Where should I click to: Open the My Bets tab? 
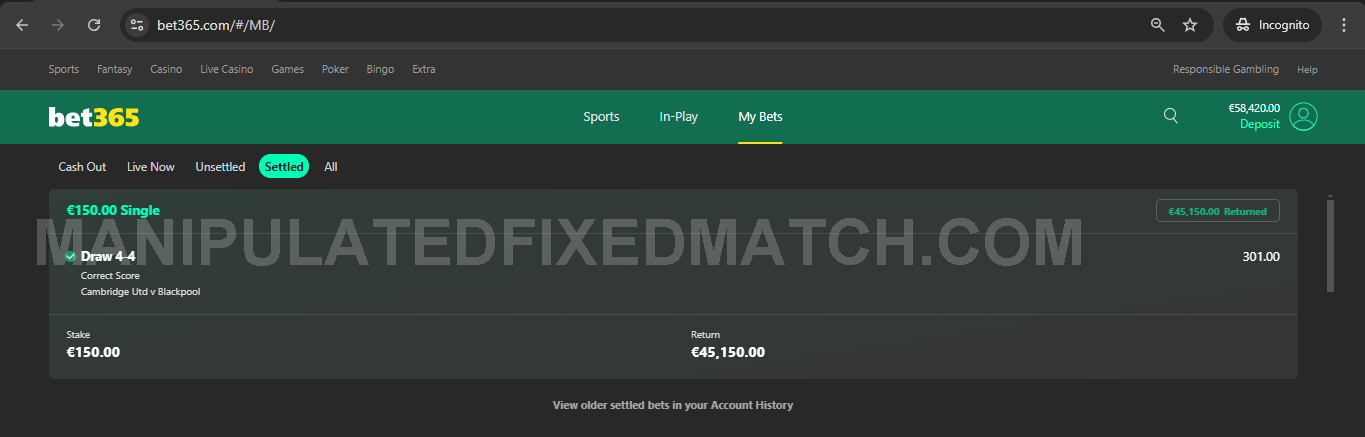[760, 117]
